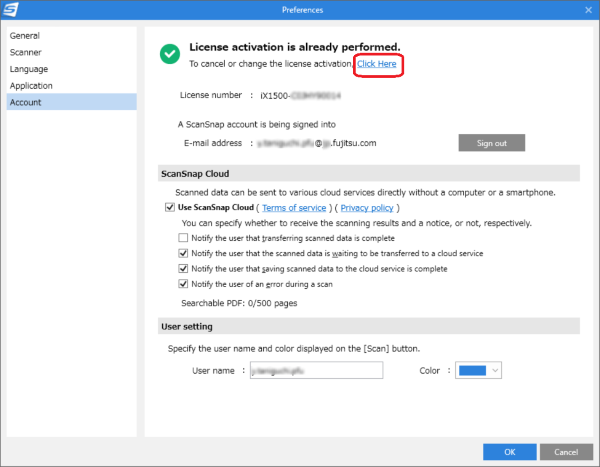Click the E-mail address value ending fujitsu.com

click(316, 143)
